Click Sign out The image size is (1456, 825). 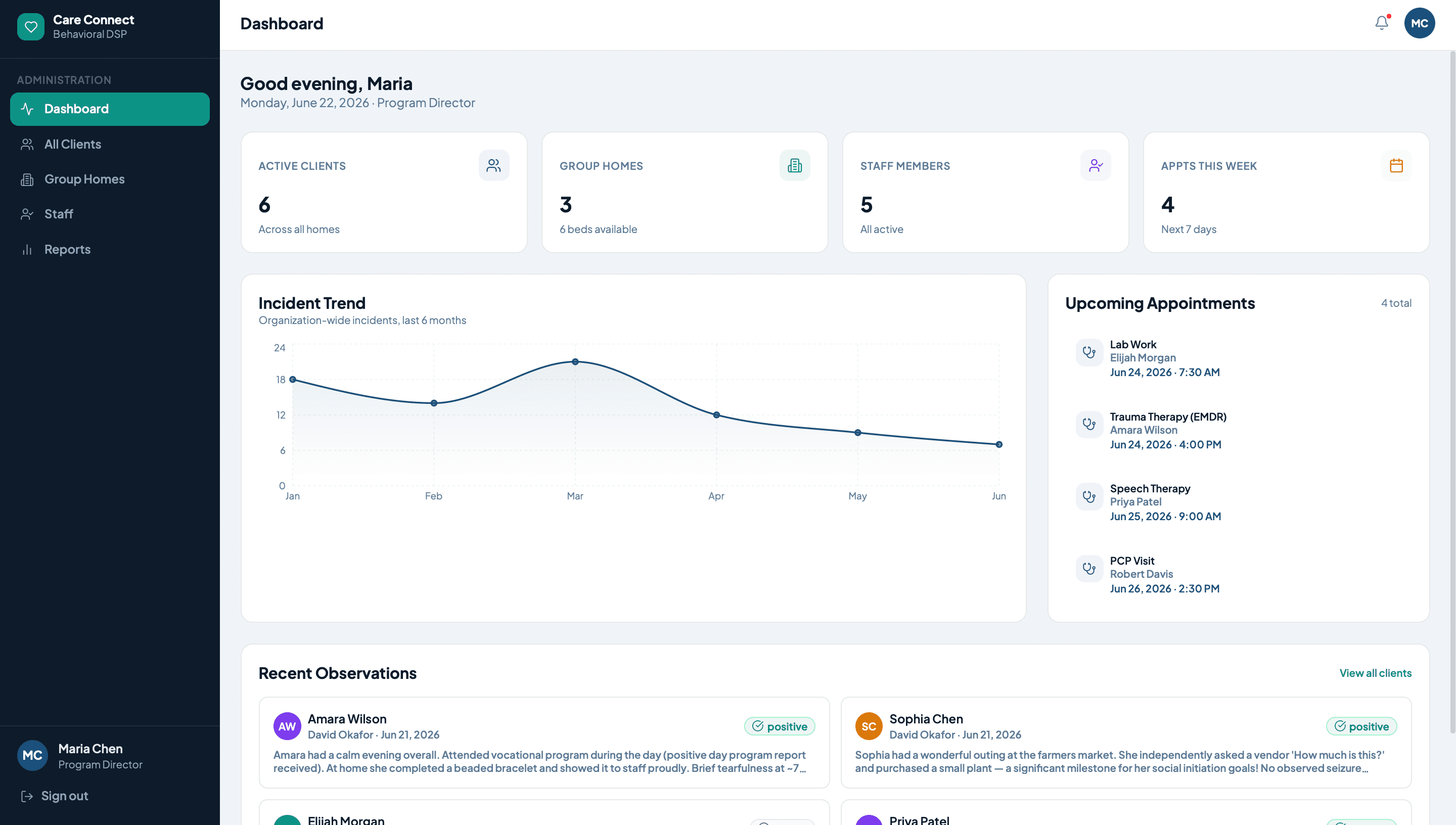tap(55, 796)
